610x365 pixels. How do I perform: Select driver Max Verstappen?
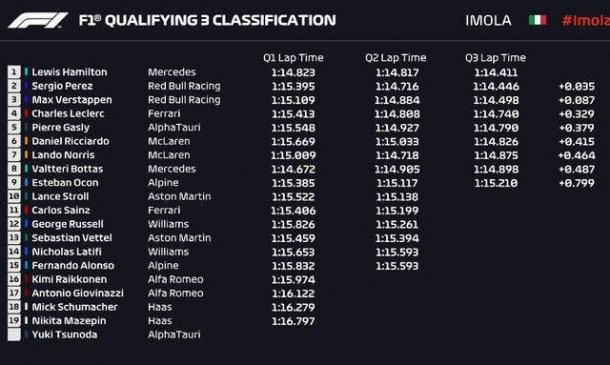[x=72, y=100]
